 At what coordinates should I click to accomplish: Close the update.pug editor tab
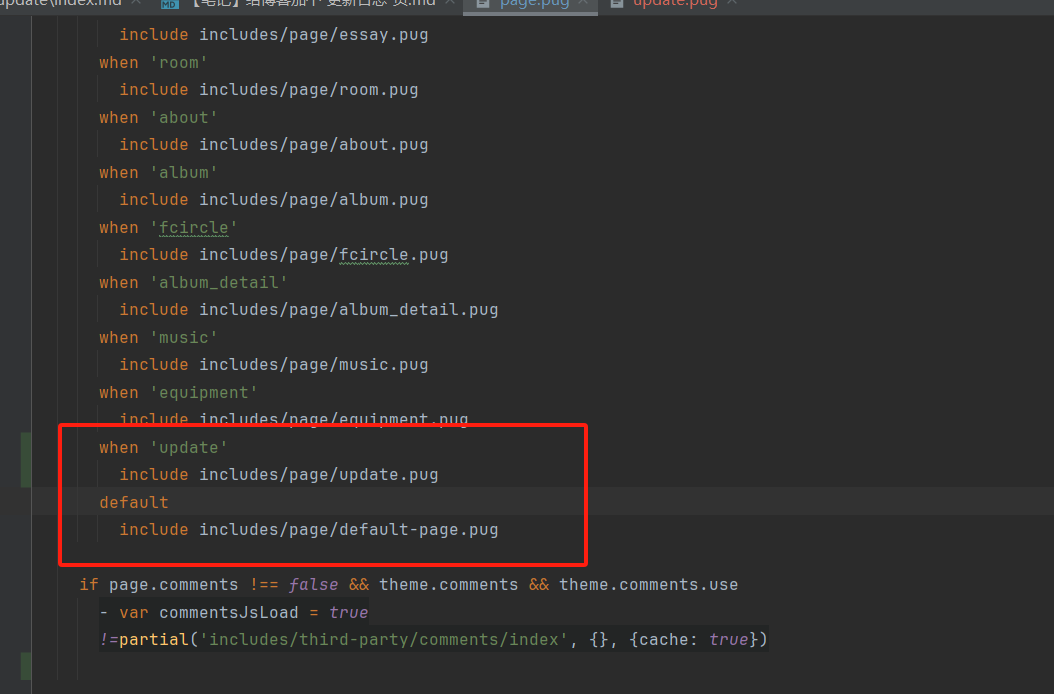coord(734,3)
